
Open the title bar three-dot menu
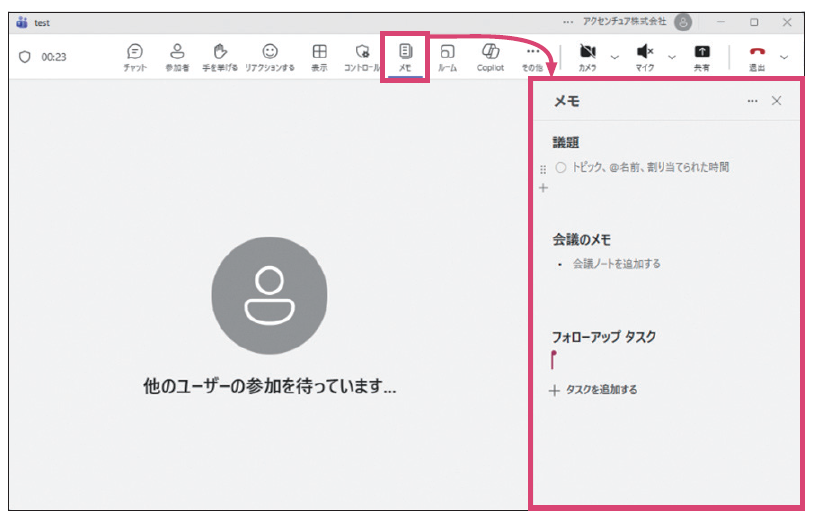point(568,22)
